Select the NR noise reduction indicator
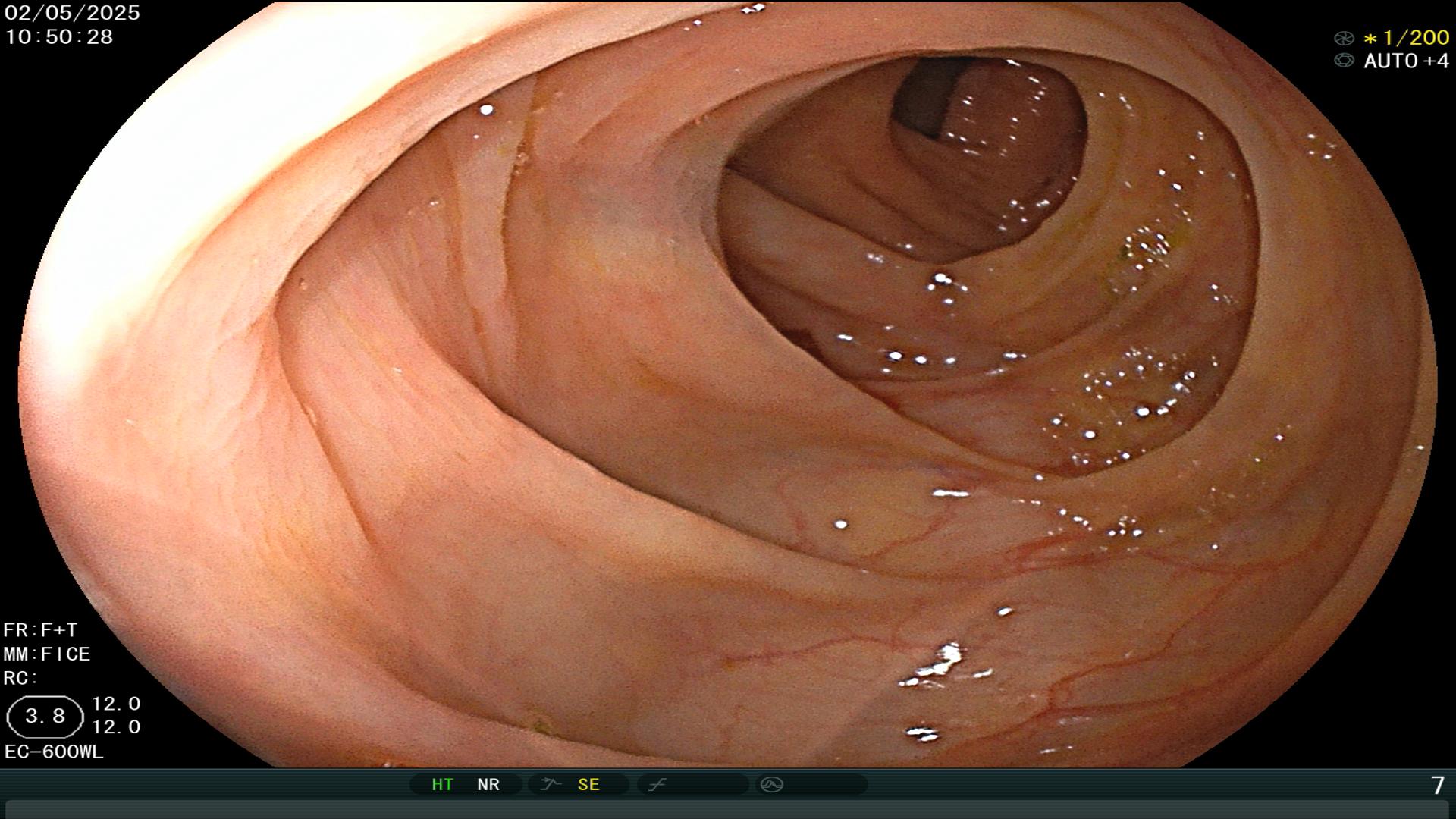 pyautogui.click(x=488, y=784)
